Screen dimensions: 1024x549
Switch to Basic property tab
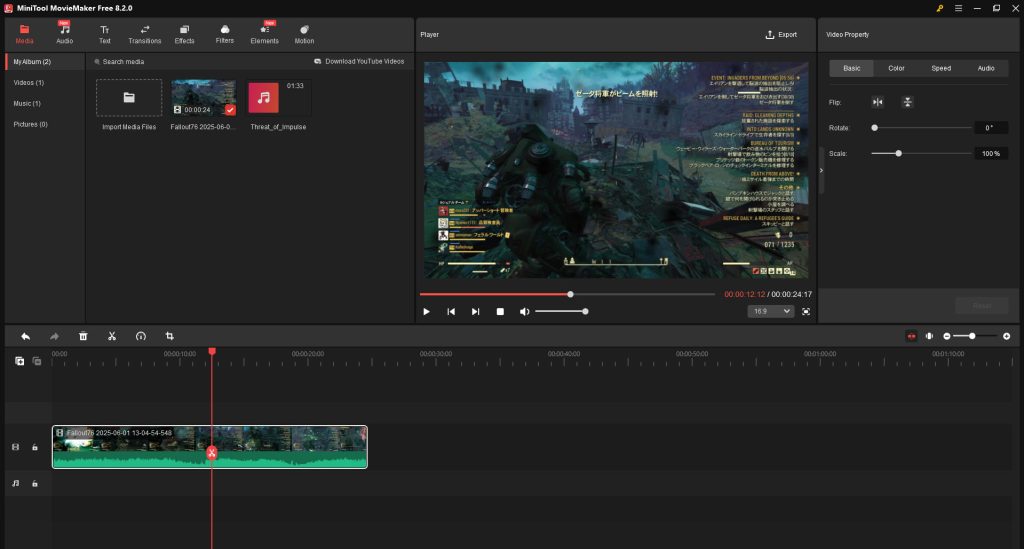pos(852,68)
